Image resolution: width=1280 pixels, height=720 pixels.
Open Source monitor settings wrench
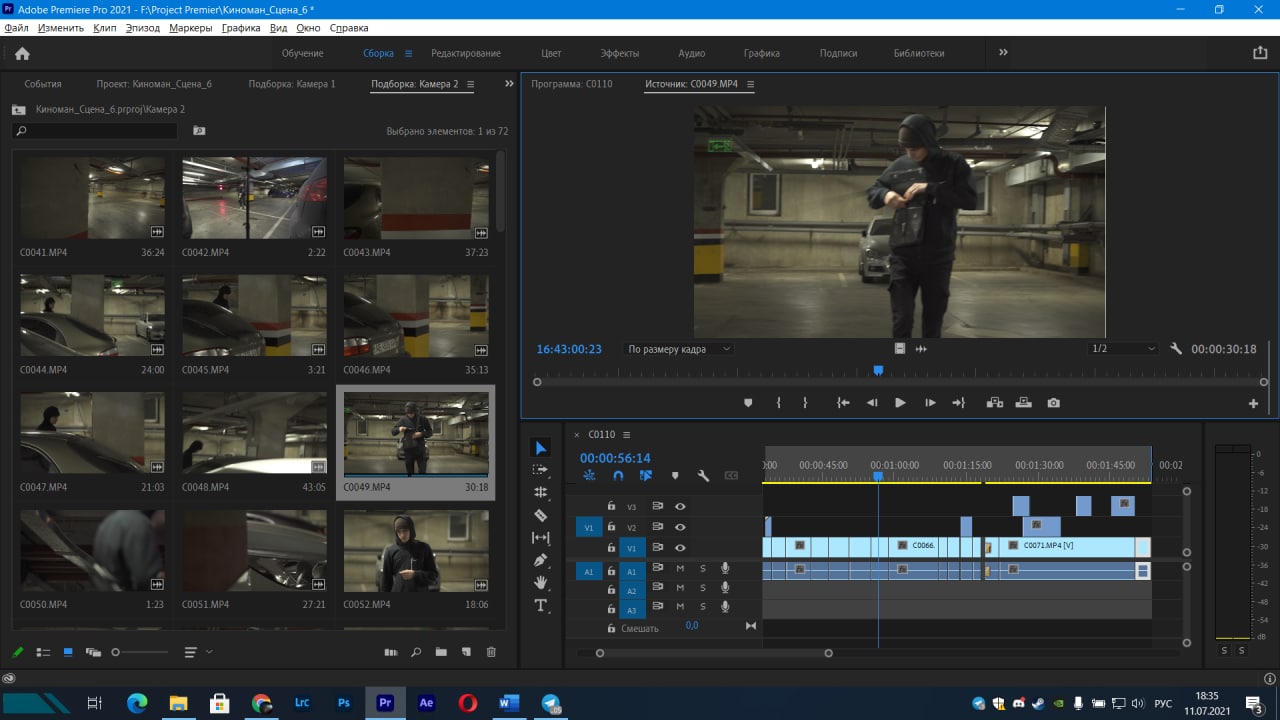coord(1176,349)
